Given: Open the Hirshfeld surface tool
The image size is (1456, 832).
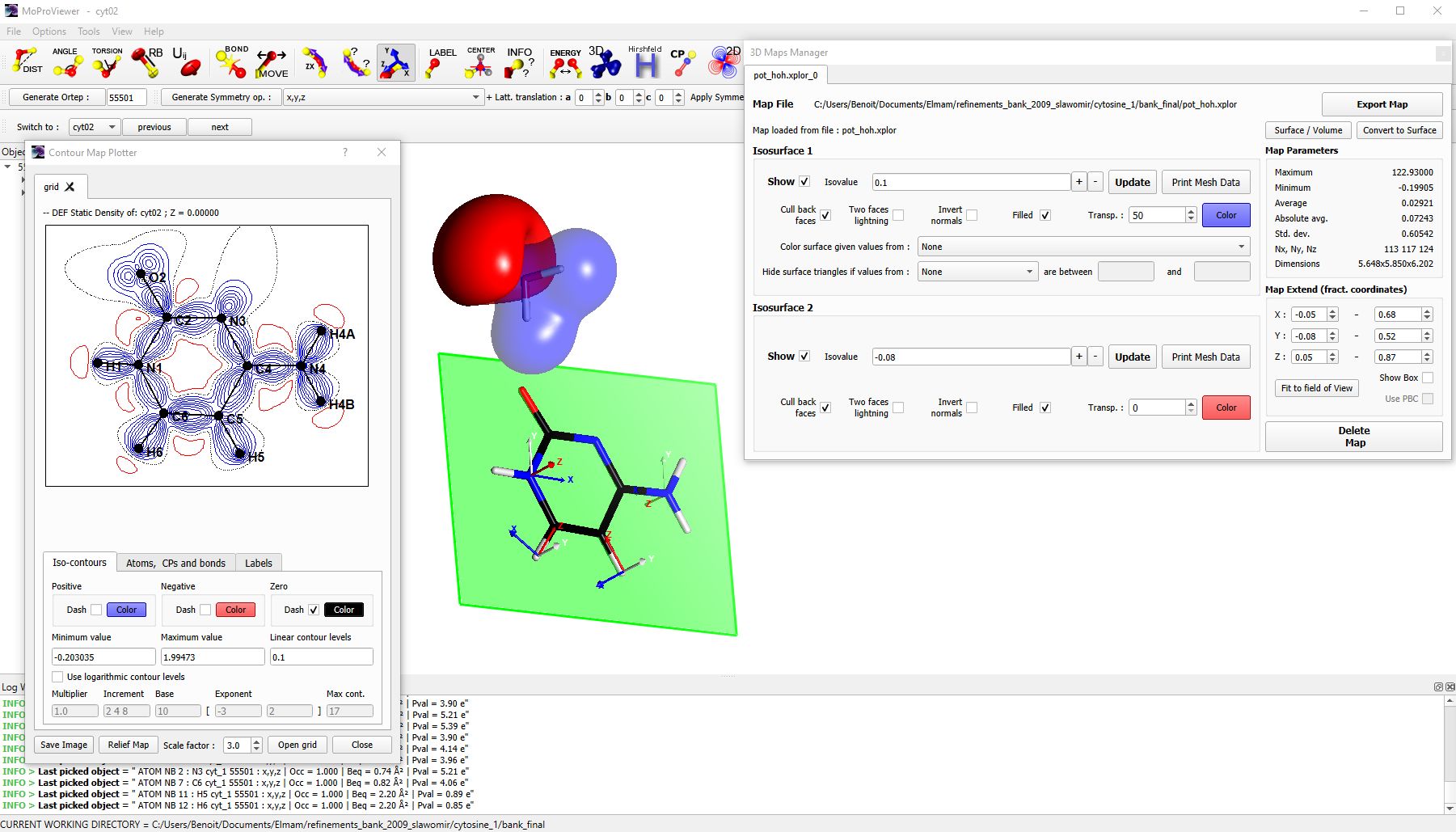Looking at the screenshot, I should 645,62.
